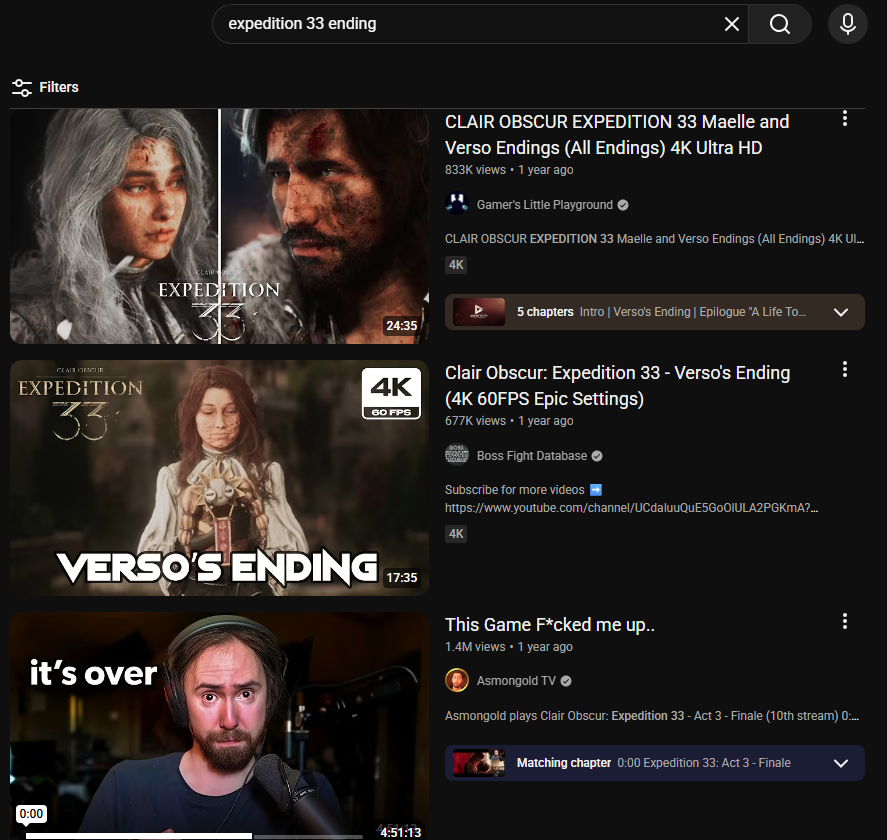The image size is (887, 840).
Task: Click the 5 chapters label
Action: pos(545,312)
